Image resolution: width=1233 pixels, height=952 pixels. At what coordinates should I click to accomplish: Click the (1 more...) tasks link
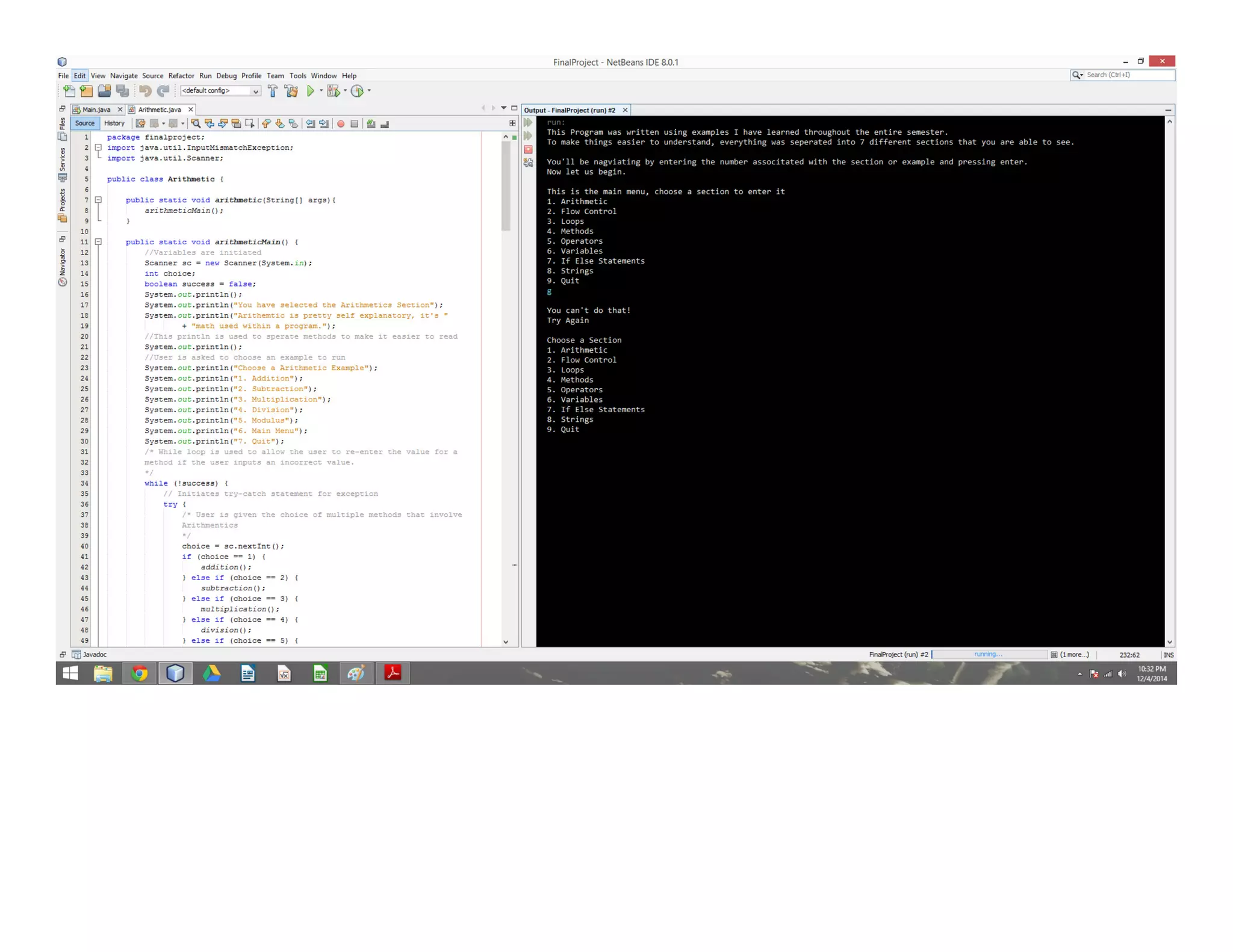click(1073, 655)
